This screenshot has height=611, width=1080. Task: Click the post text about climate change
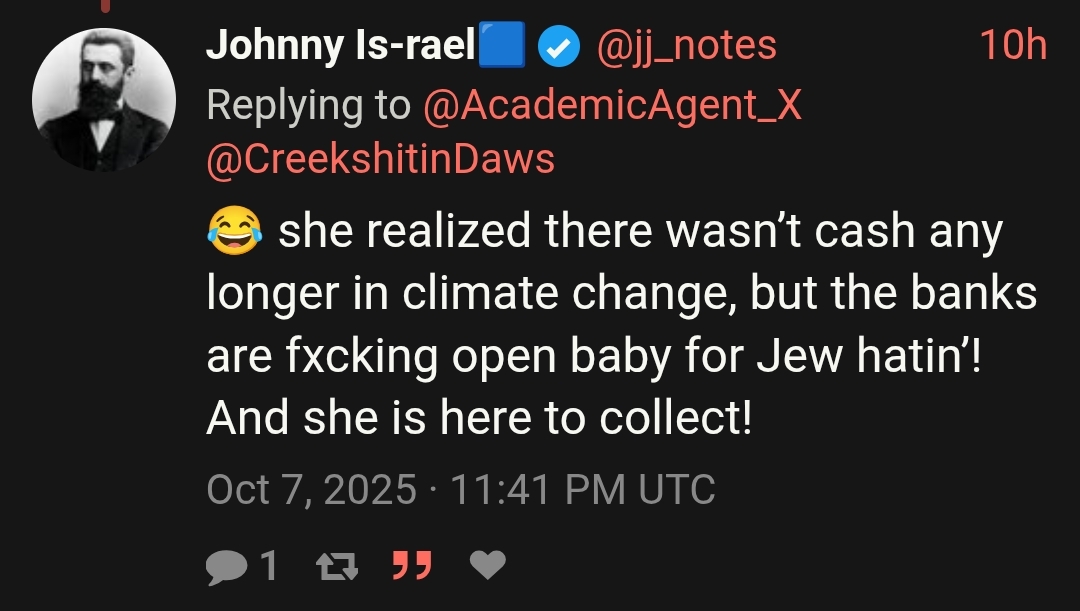click(621, 324)
